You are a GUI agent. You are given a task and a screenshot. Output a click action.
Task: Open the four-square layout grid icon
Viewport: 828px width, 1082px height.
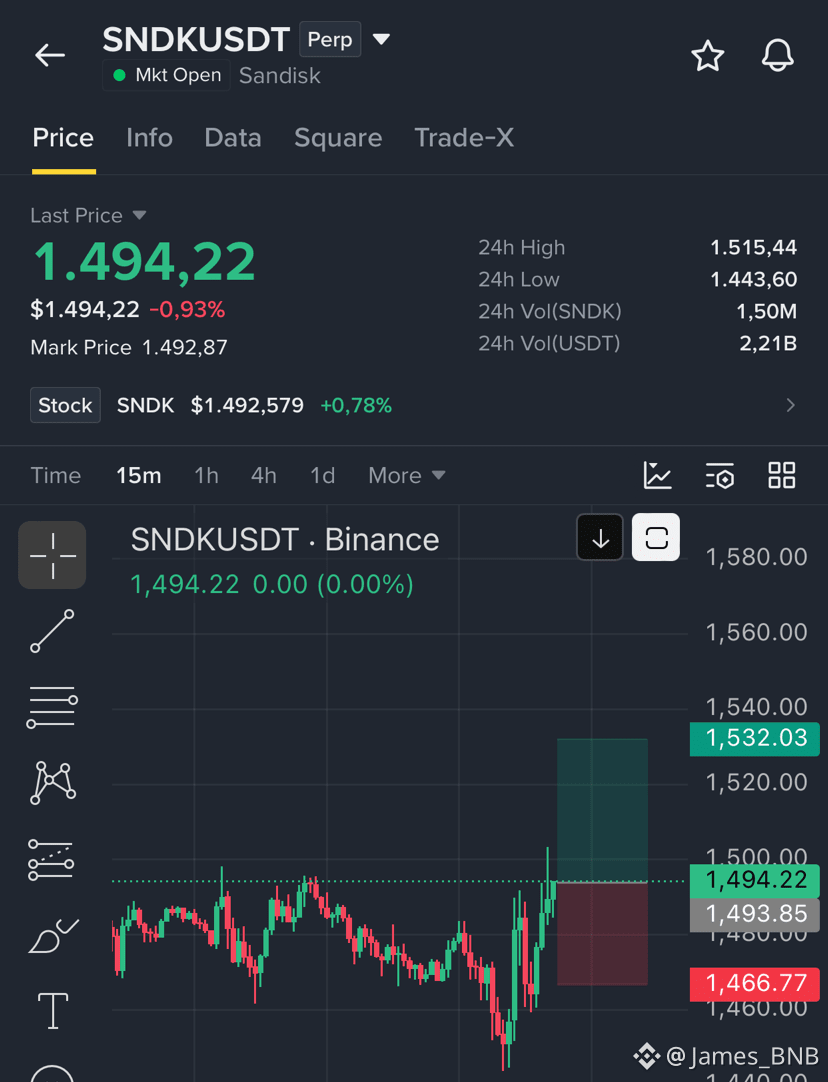(782, 475)
